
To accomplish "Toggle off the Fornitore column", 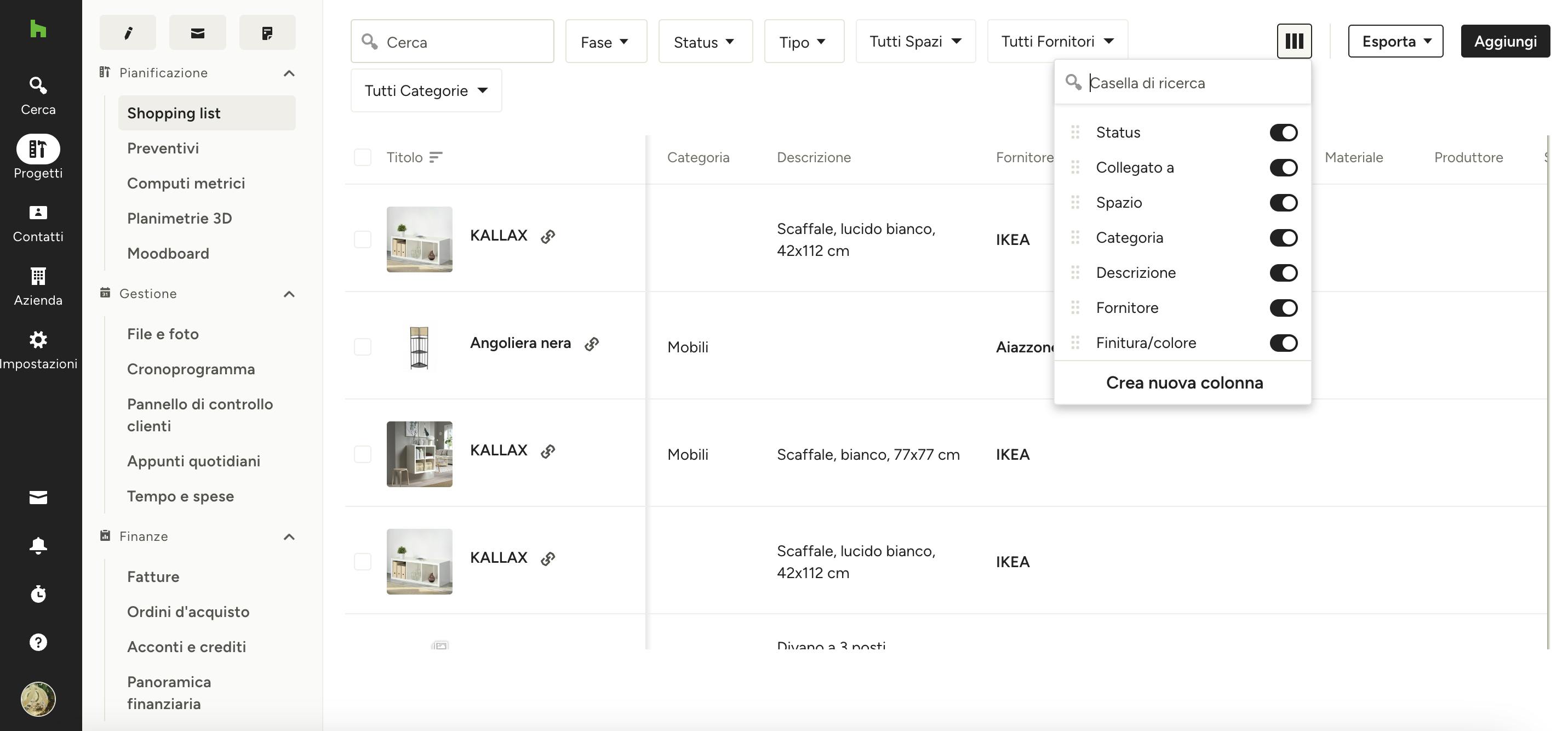I will click(x=1284, y=308).
